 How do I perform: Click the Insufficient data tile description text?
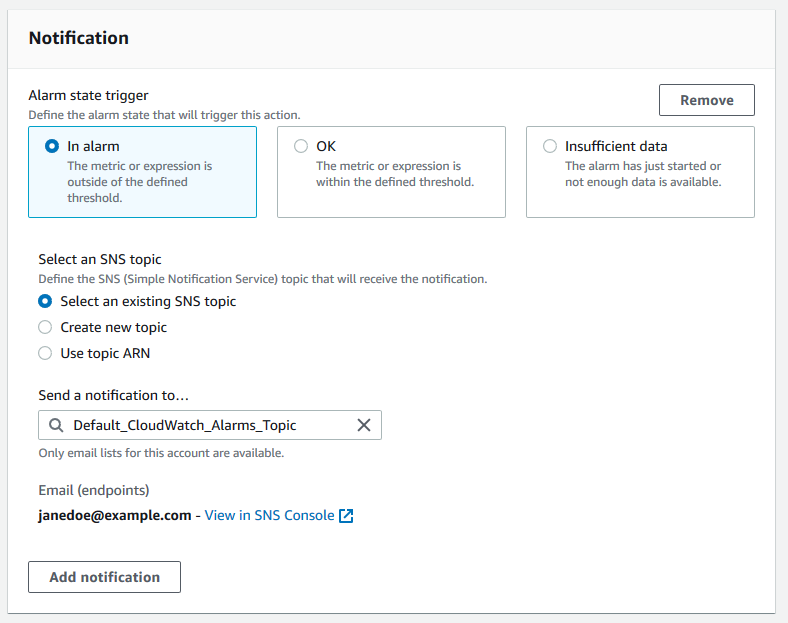642,174
